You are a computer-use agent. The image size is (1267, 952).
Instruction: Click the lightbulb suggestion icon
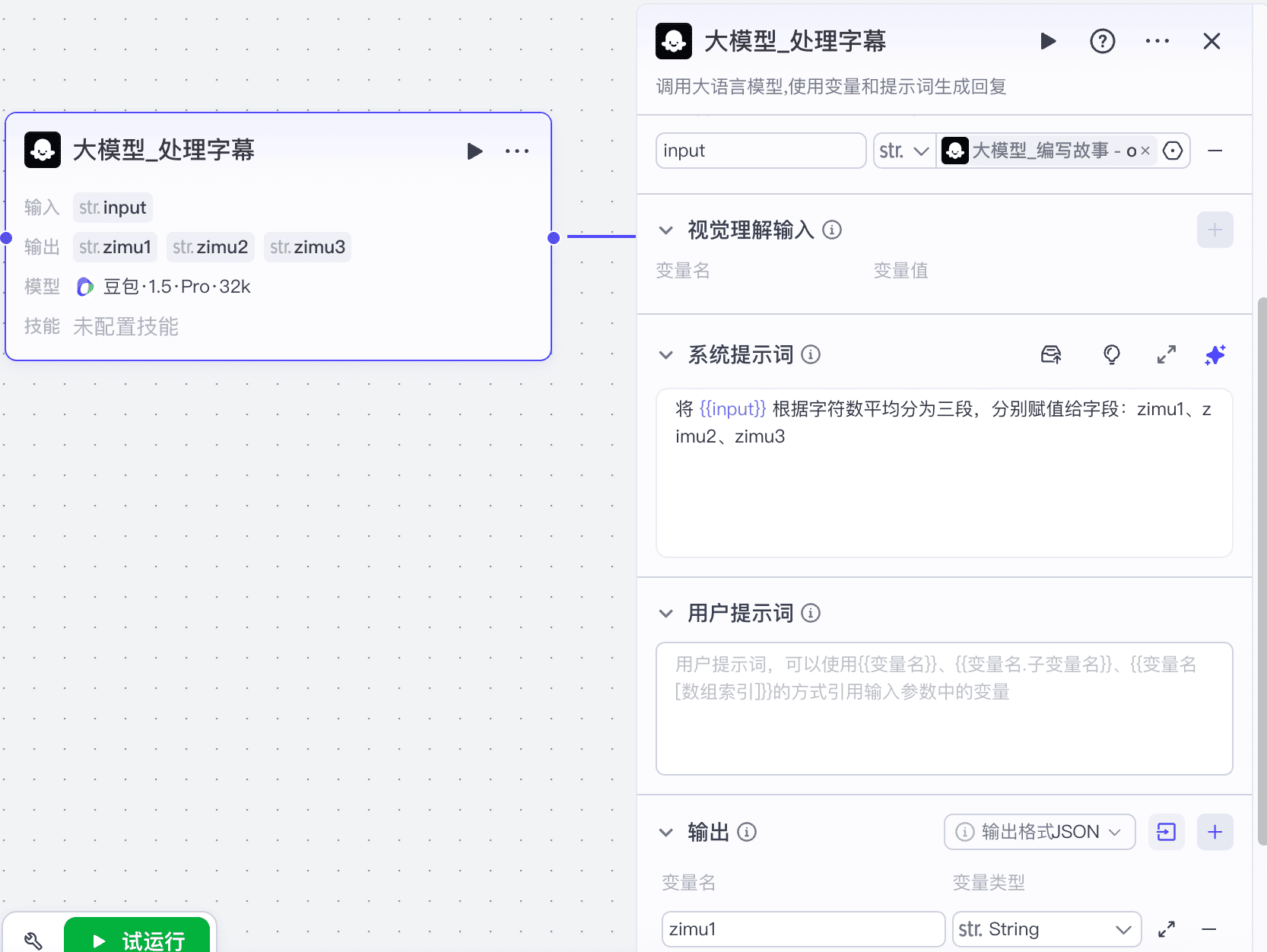click(1112, 354)
